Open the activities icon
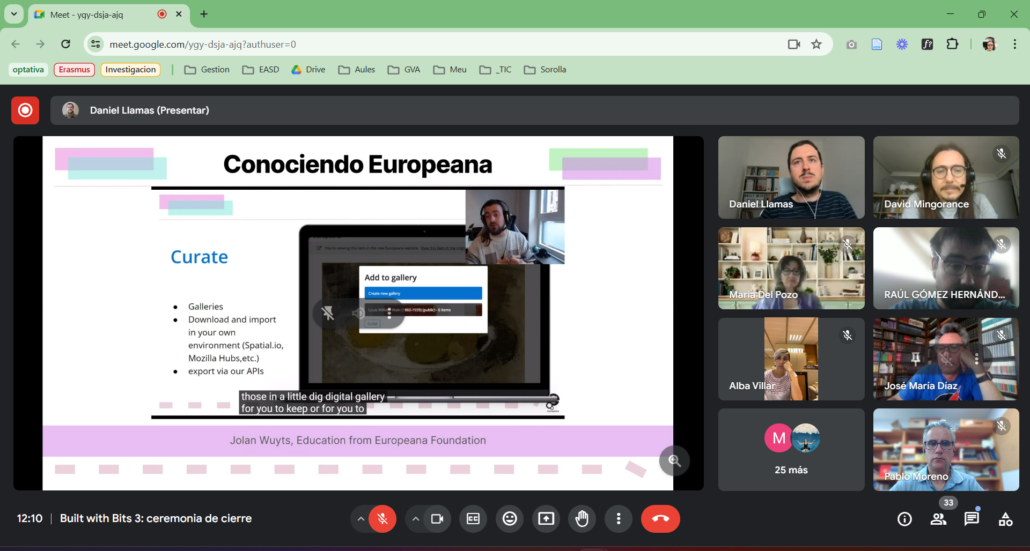 1005,519
